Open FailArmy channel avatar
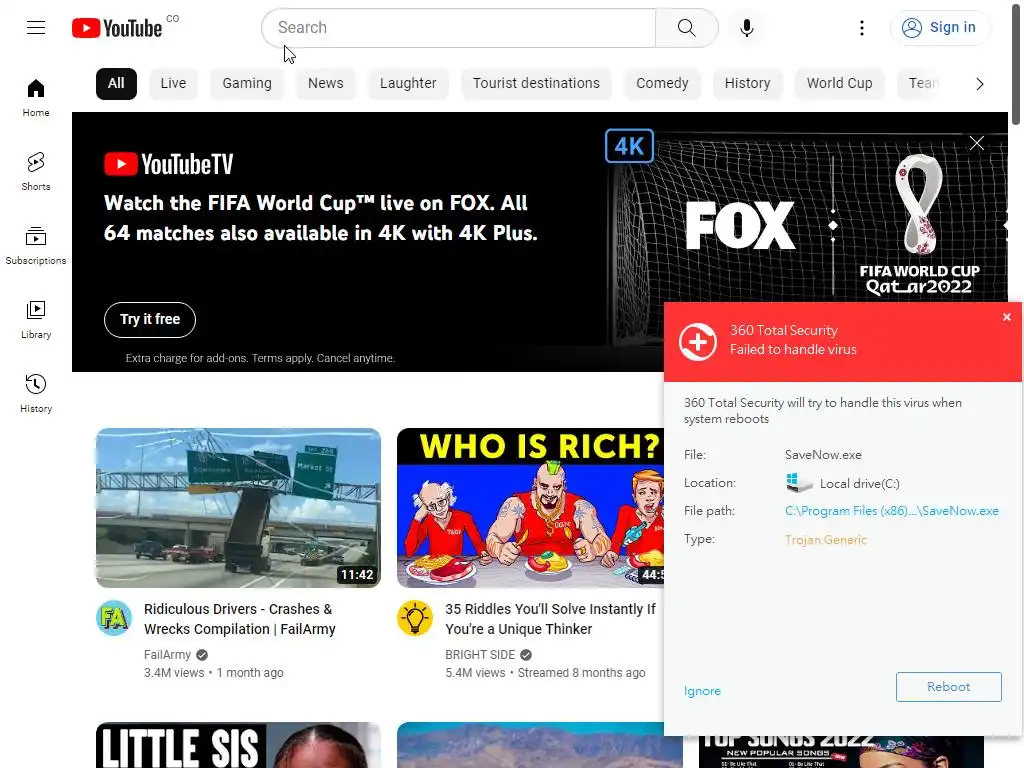The width and height of the screenshot is (1024, 768). [114, 618]
